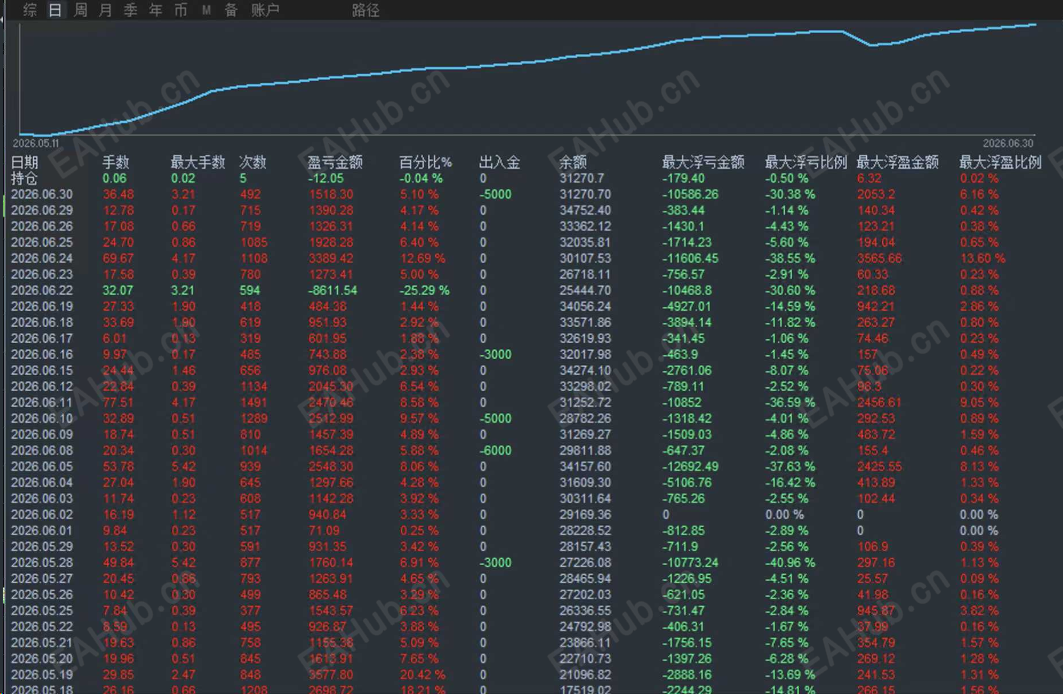
Task: Click the max lots 2.47 on 2026.05.19
Action: [x=183, y=675]
